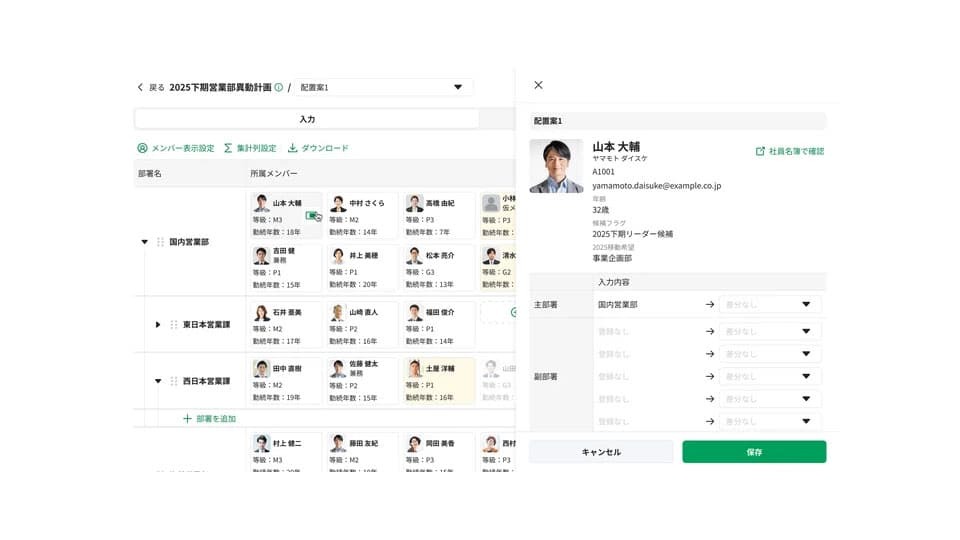The width and height of the screenshot is (960, 540).
Task: Click 福田 俊介 avatar
Action: tap(414, 313)
